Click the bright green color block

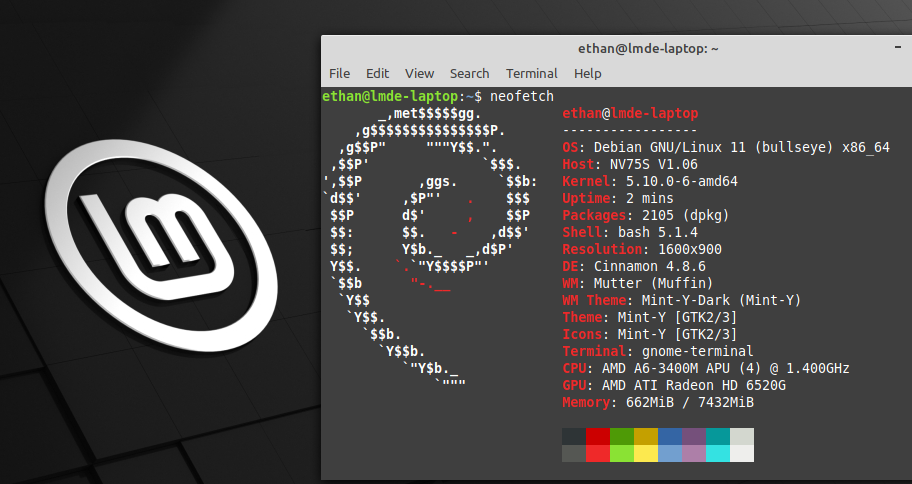[x=622, y=454]
